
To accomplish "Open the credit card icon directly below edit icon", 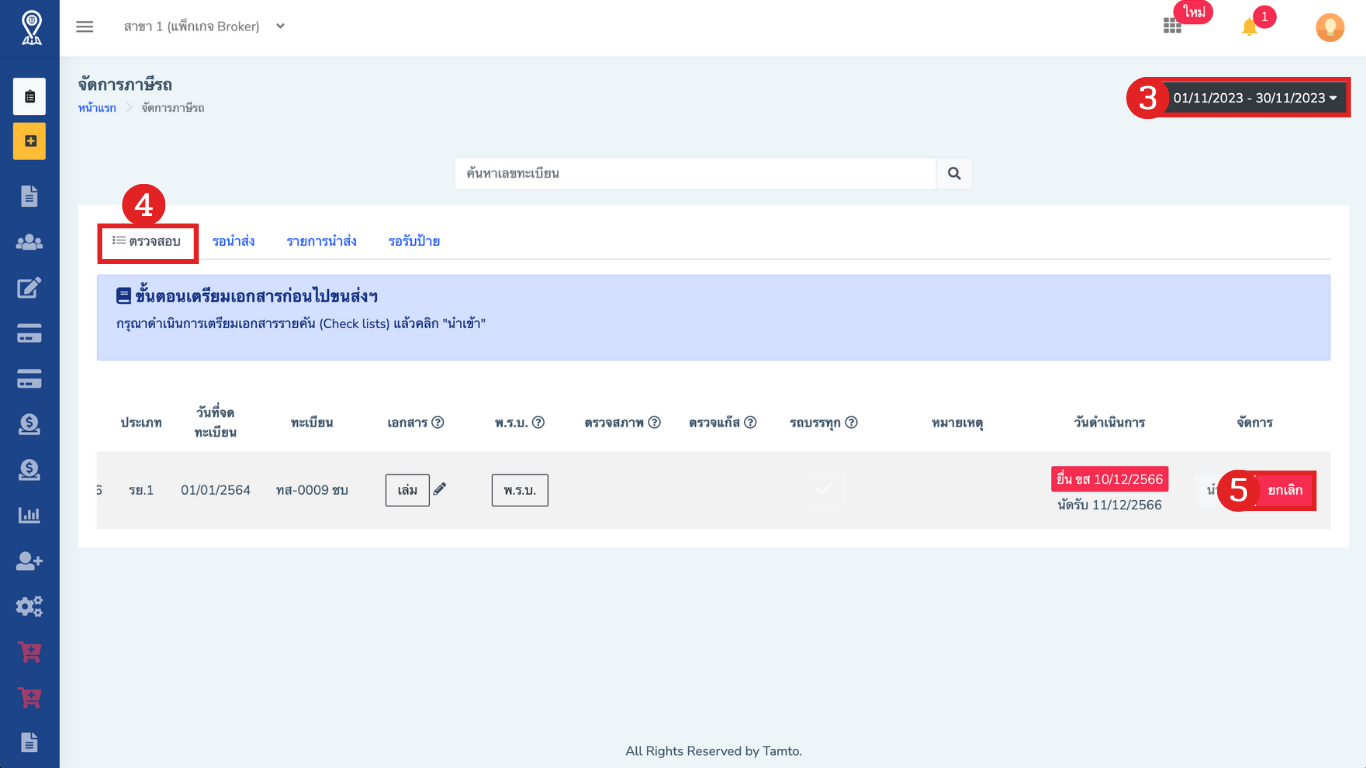I will point(30,334).
